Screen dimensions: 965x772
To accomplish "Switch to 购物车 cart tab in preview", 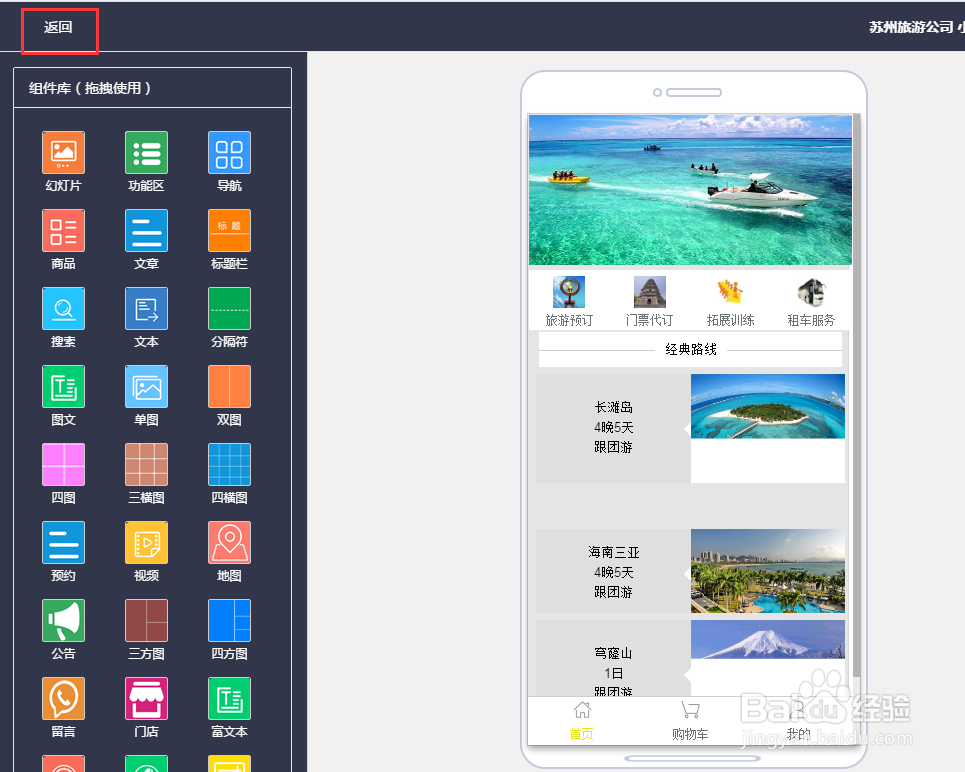I will 690,721.
